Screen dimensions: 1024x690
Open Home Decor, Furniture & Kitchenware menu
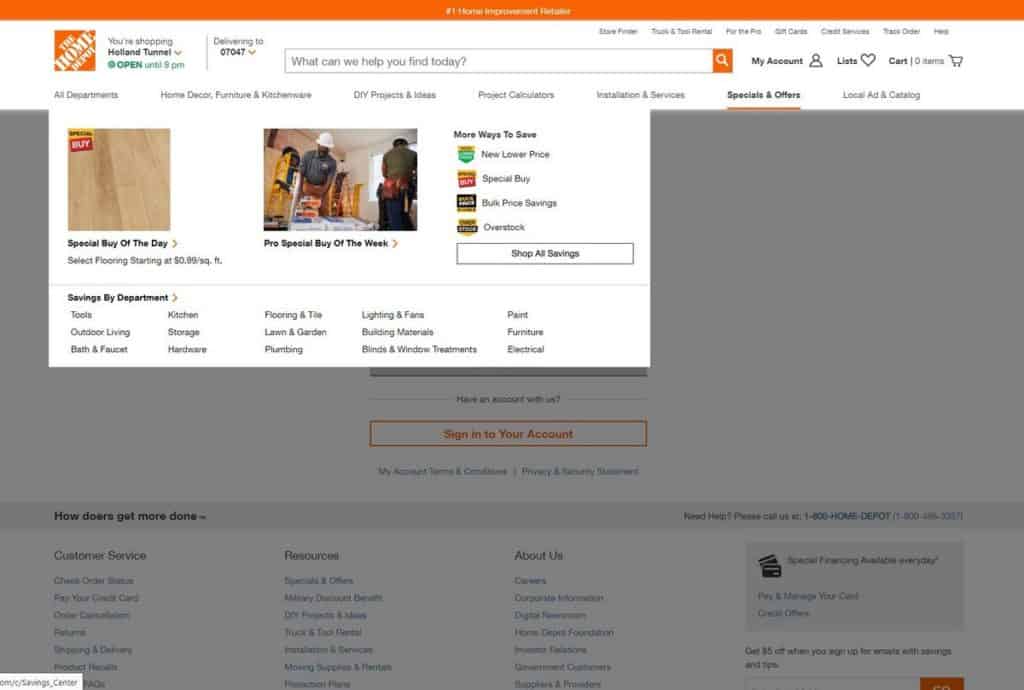(x=236, y=95)
